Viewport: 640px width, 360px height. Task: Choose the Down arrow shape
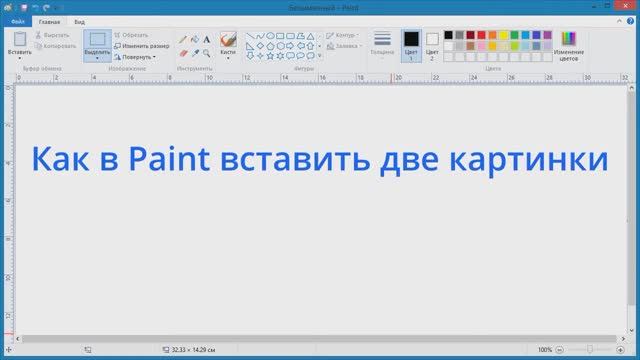[x=250, y=56]
